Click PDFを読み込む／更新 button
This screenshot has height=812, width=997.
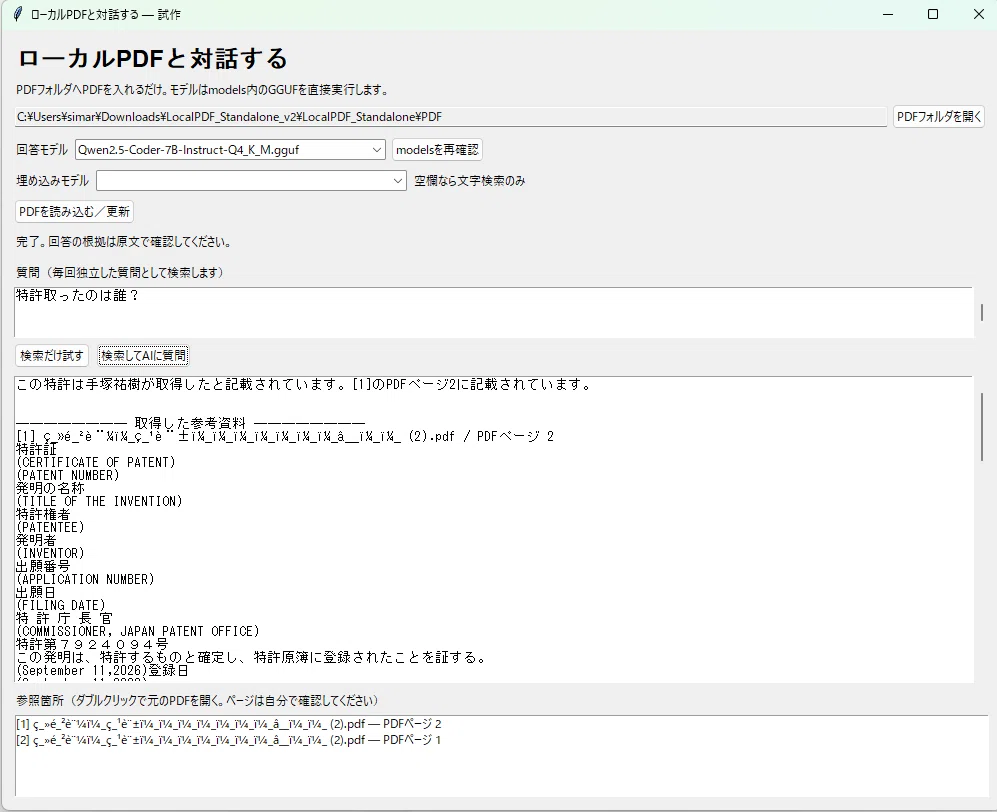pos(74,212)
